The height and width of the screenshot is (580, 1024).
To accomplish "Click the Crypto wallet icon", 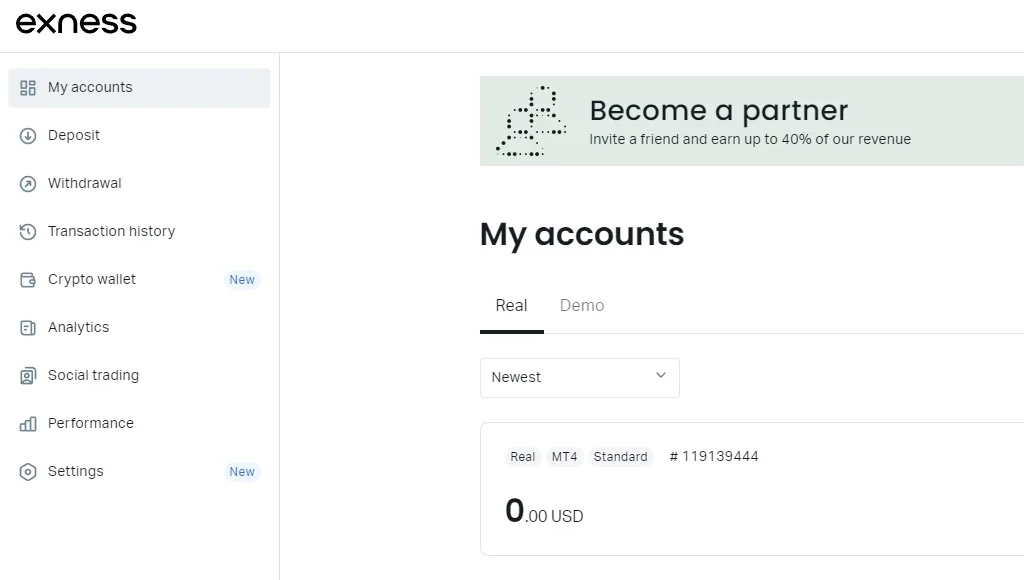I will click(x=28, y=280).
